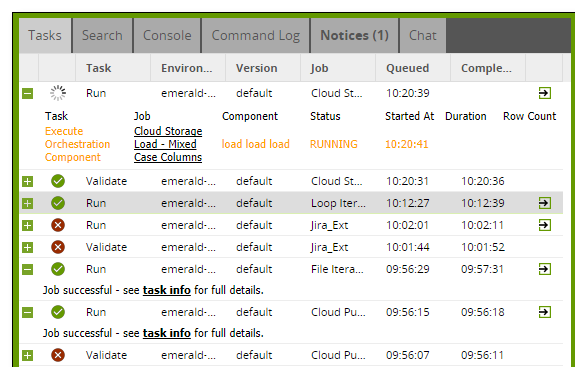Viewport: 575px width, 367px height.
Task: Open task details arrow for running Cloud St... task
Action: [545, 93]
